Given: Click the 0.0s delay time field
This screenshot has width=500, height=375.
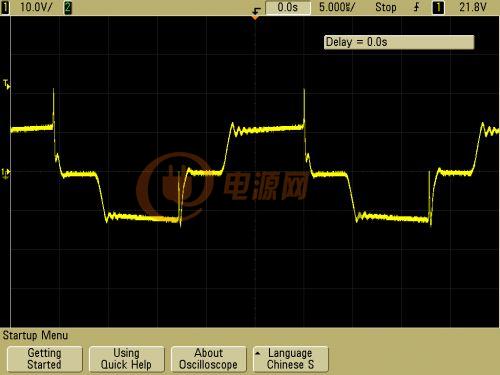Looking at the screenshot, I should point(288,8).
